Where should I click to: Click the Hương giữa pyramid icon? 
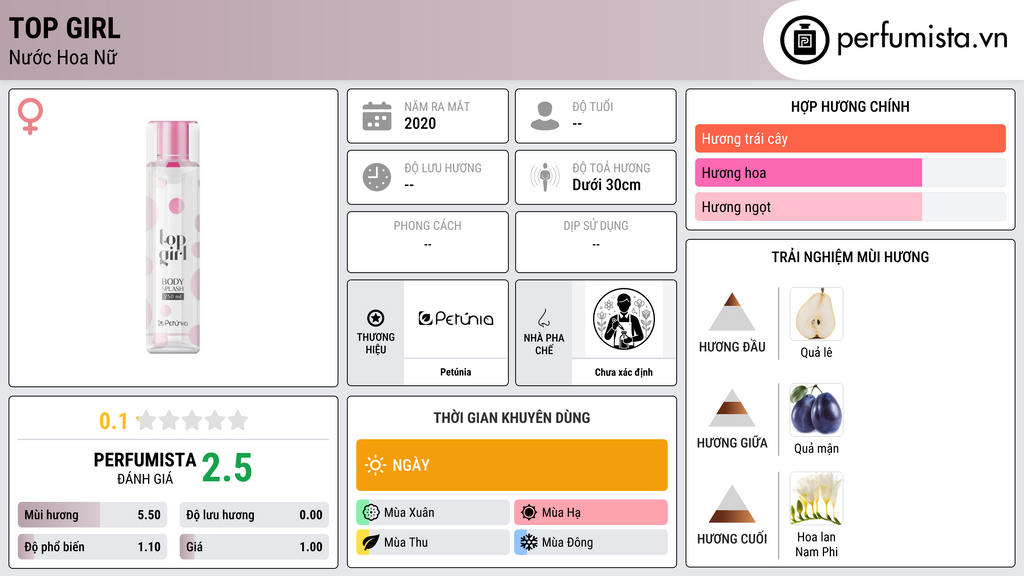pyautogui.click(x=732, y=408)
